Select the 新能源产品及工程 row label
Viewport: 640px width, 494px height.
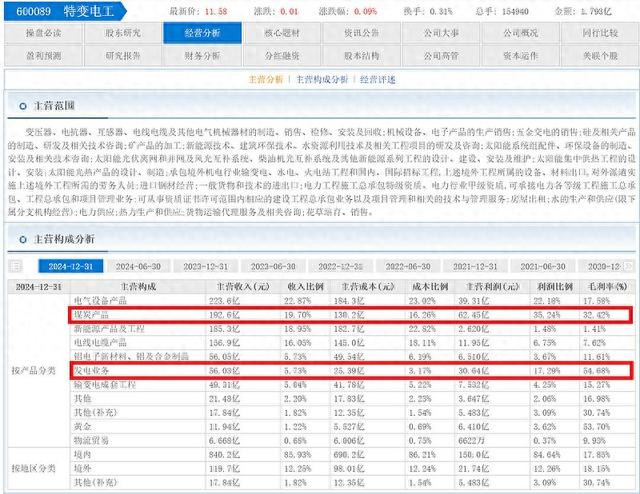109,329
